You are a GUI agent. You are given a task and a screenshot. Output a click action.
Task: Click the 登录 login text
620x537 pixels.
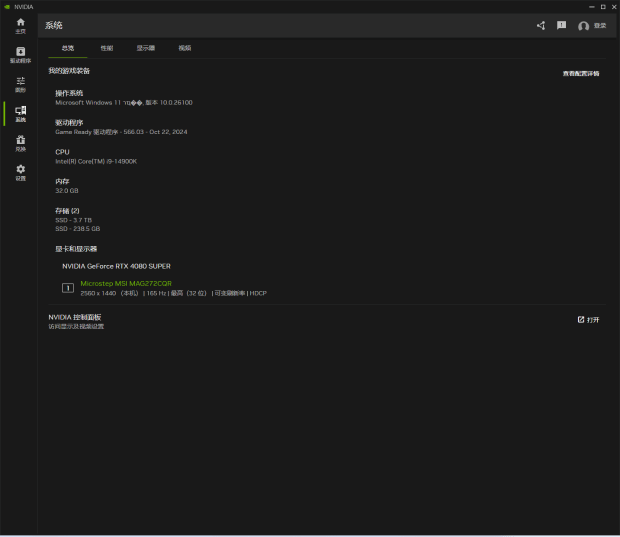[x=600, y=26]
